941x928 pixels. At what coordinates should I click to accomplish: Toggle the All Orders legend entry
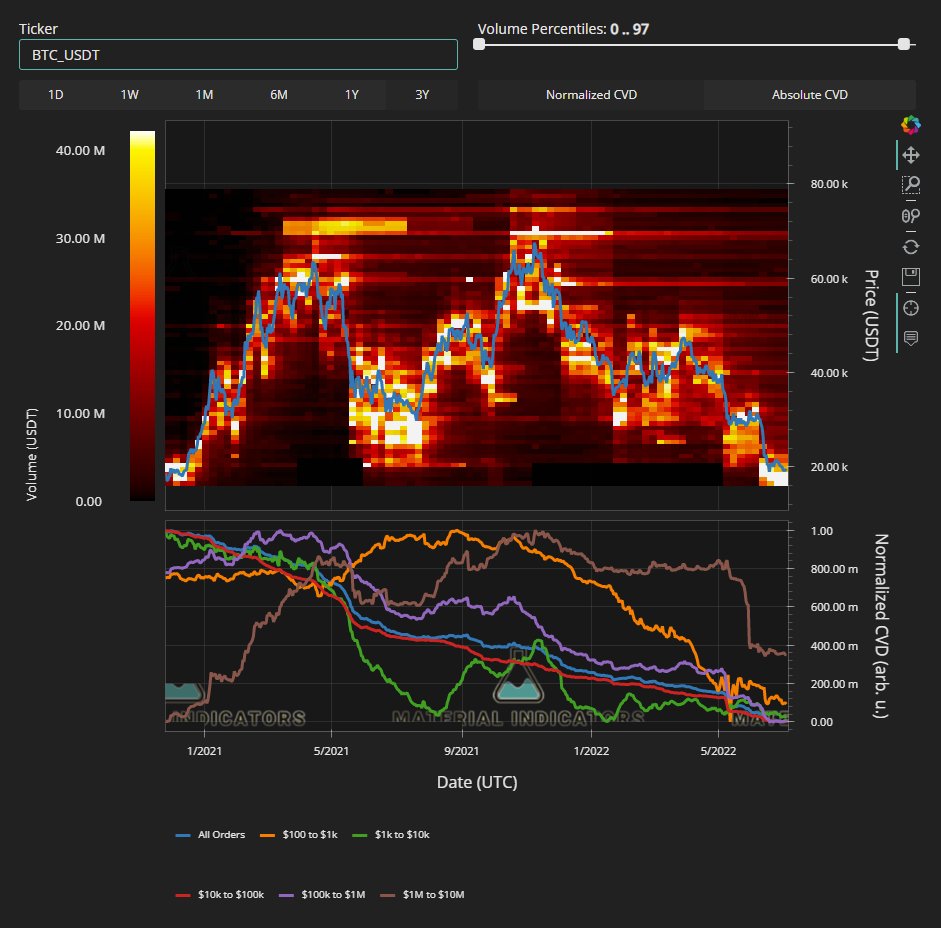click(x=211, y=834)
